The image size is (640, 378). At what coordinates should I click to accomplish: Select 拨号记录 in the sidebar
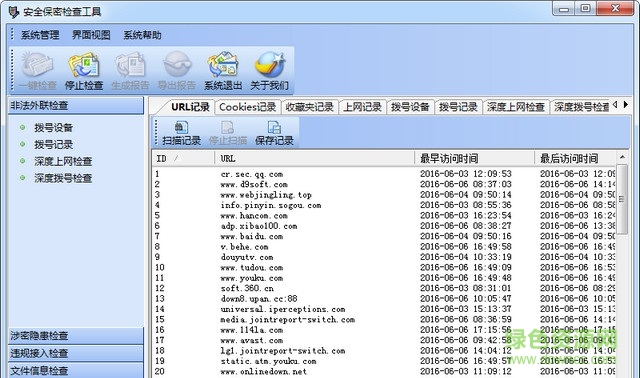pyautogui.click(x=53, y=145)
